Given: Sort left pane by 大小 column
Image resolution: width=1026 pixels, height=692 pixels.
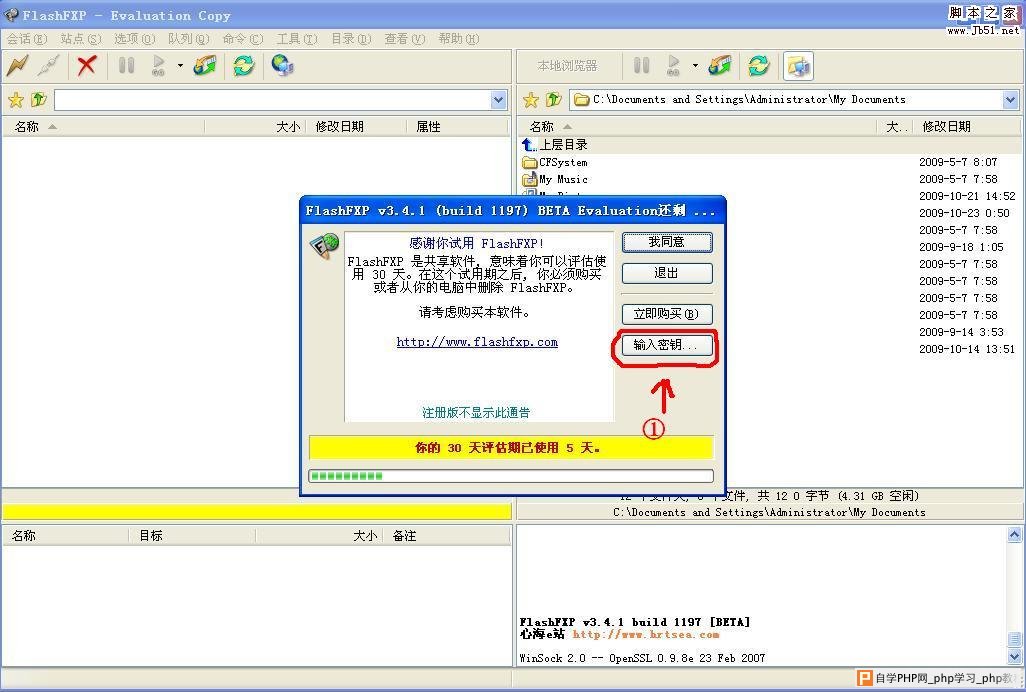Looking at the screenshot, I should click(x=255, y=126).
